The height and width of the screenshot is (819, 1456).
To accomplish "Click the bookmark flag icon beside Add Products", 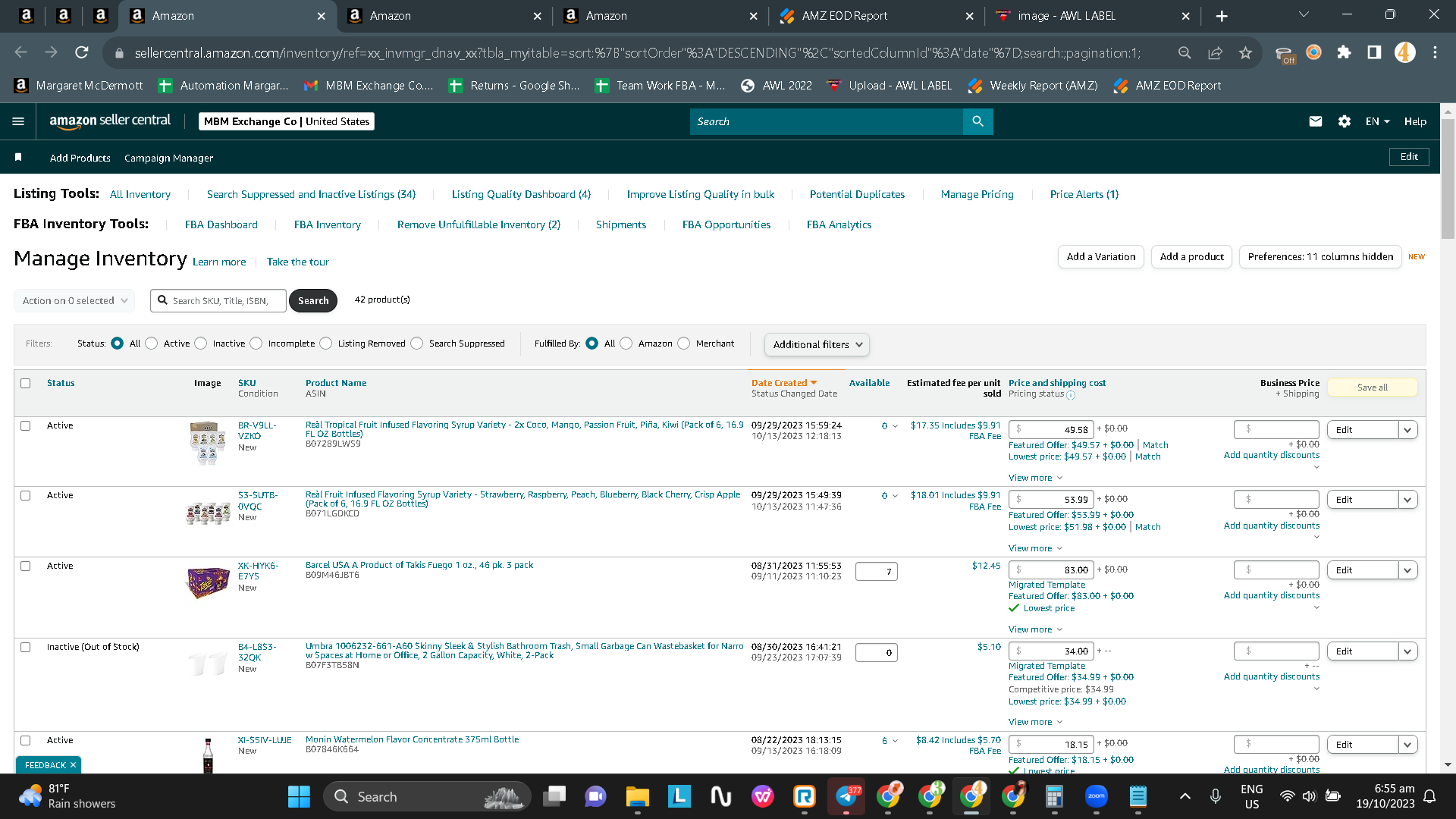I will coord(18,157).
